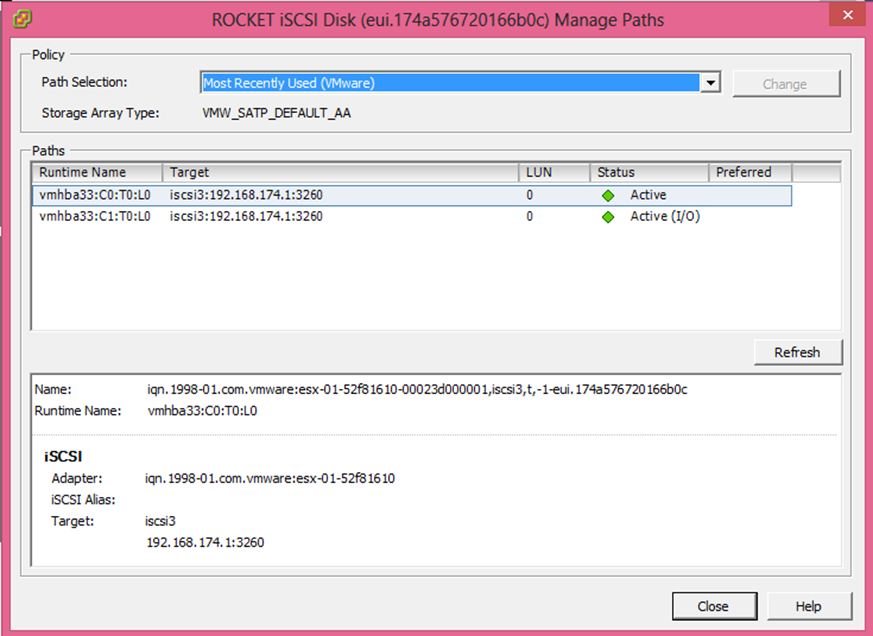873x636 pixels.
Task: Sort paths by Runtime Name column
Action: (97, 172)
